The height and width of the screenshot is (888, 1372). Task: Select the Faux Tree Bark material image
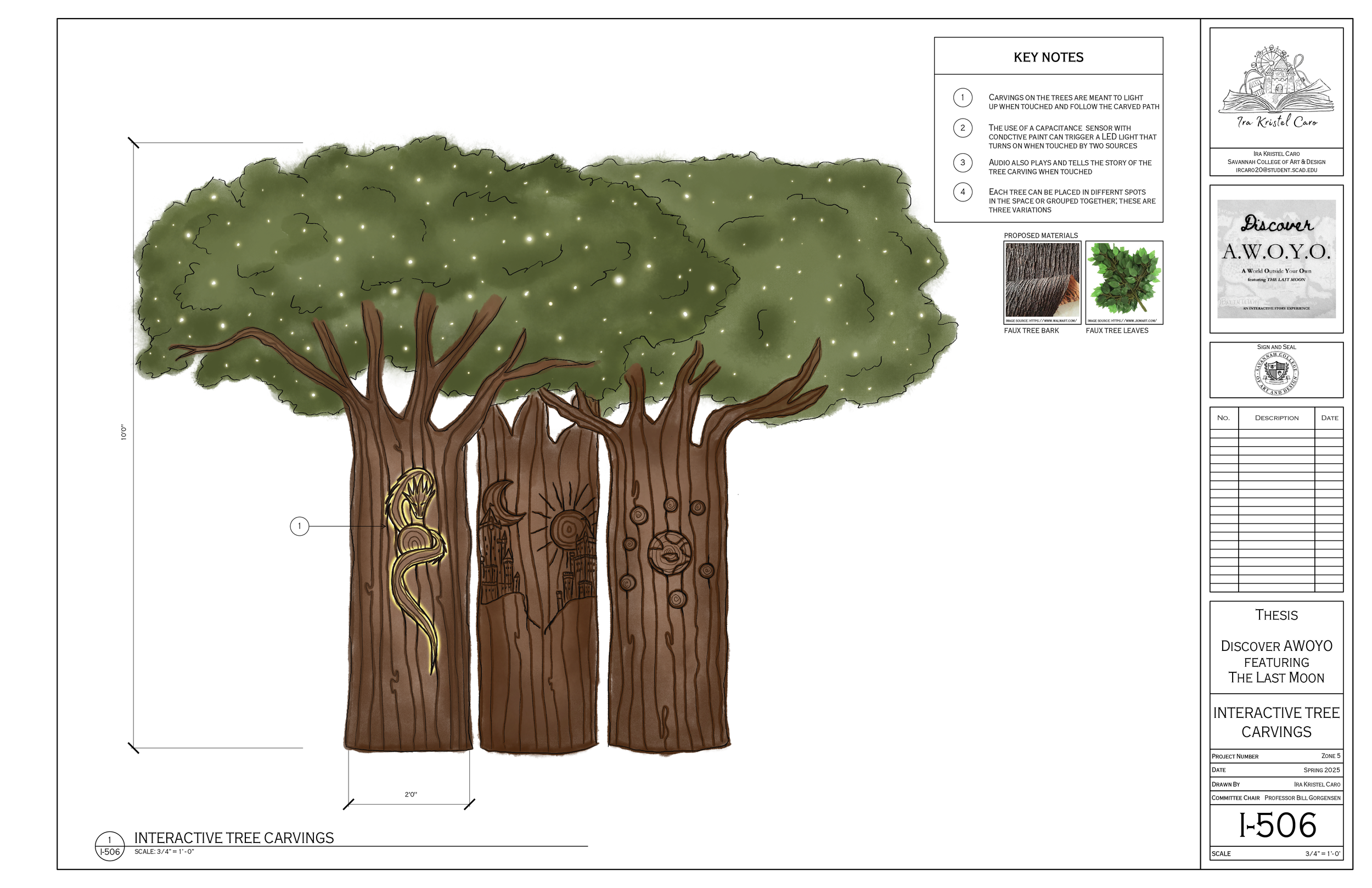(x=1042, y=282)
